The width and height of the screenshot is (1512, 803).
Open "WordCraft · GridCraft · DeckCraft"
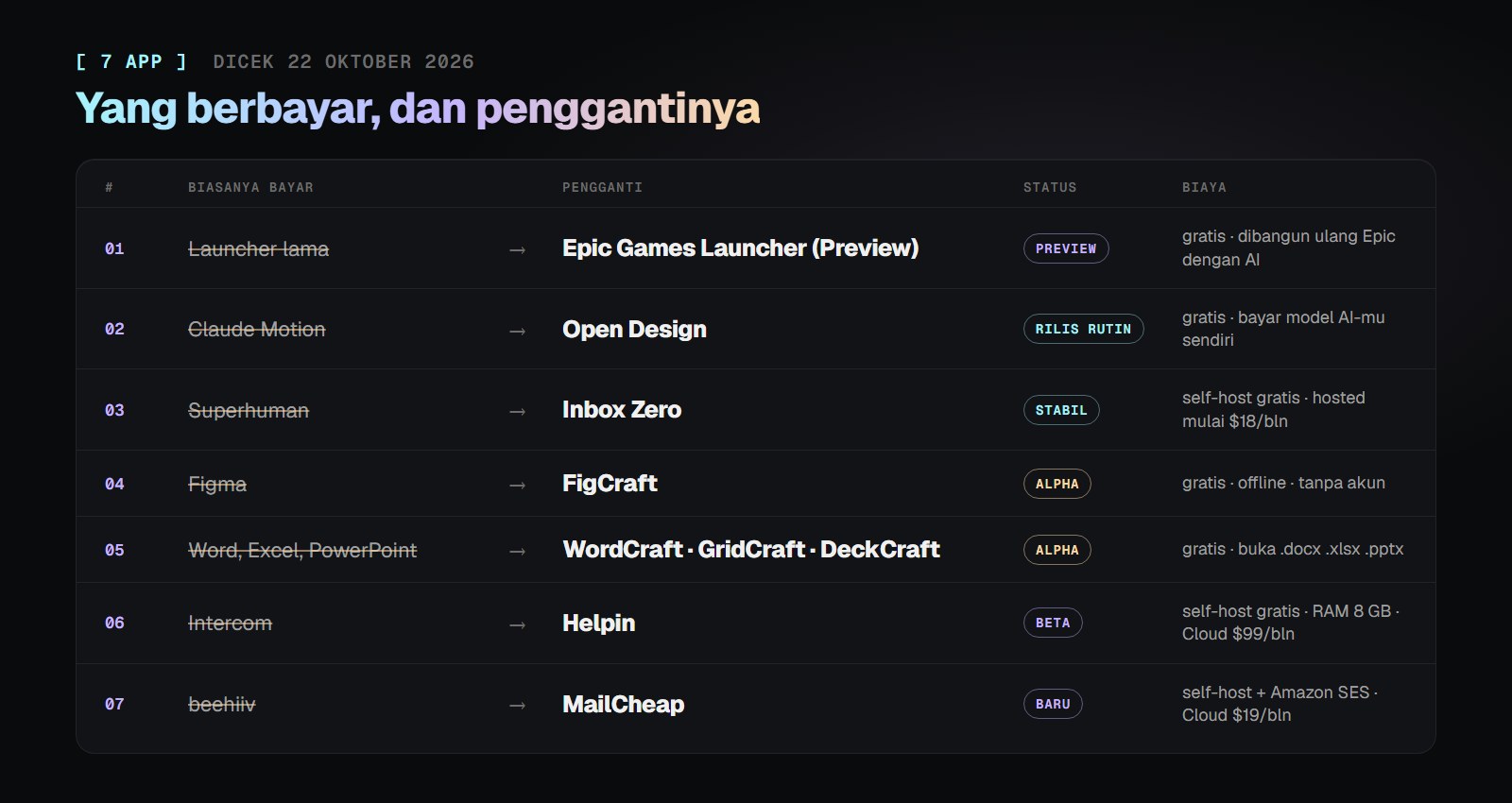coord(751,549)
